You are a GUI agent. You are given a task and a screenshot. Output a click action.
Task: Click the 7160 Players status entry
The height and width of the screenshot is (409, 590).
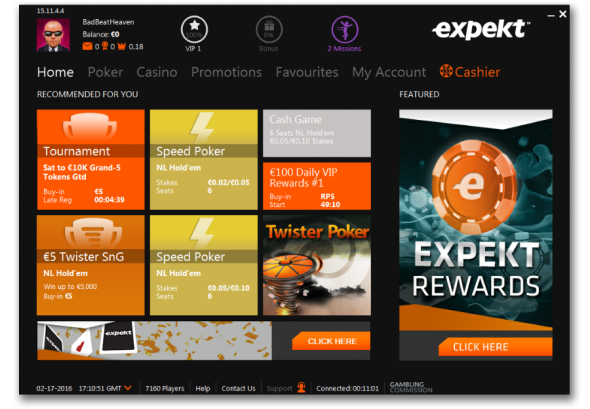pyautogui.click(x=165, y=388)
